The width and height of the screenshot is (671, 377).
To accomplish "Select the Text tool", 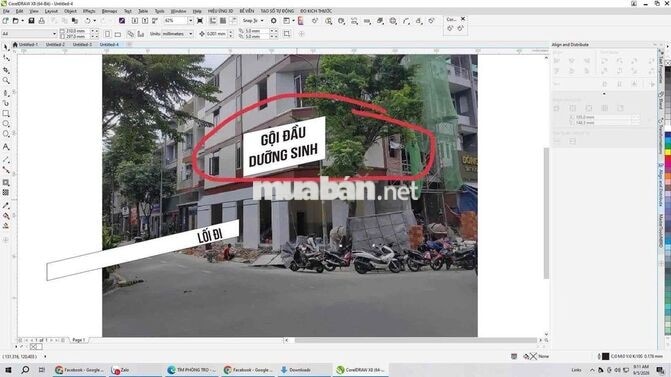I will point(6,147).
